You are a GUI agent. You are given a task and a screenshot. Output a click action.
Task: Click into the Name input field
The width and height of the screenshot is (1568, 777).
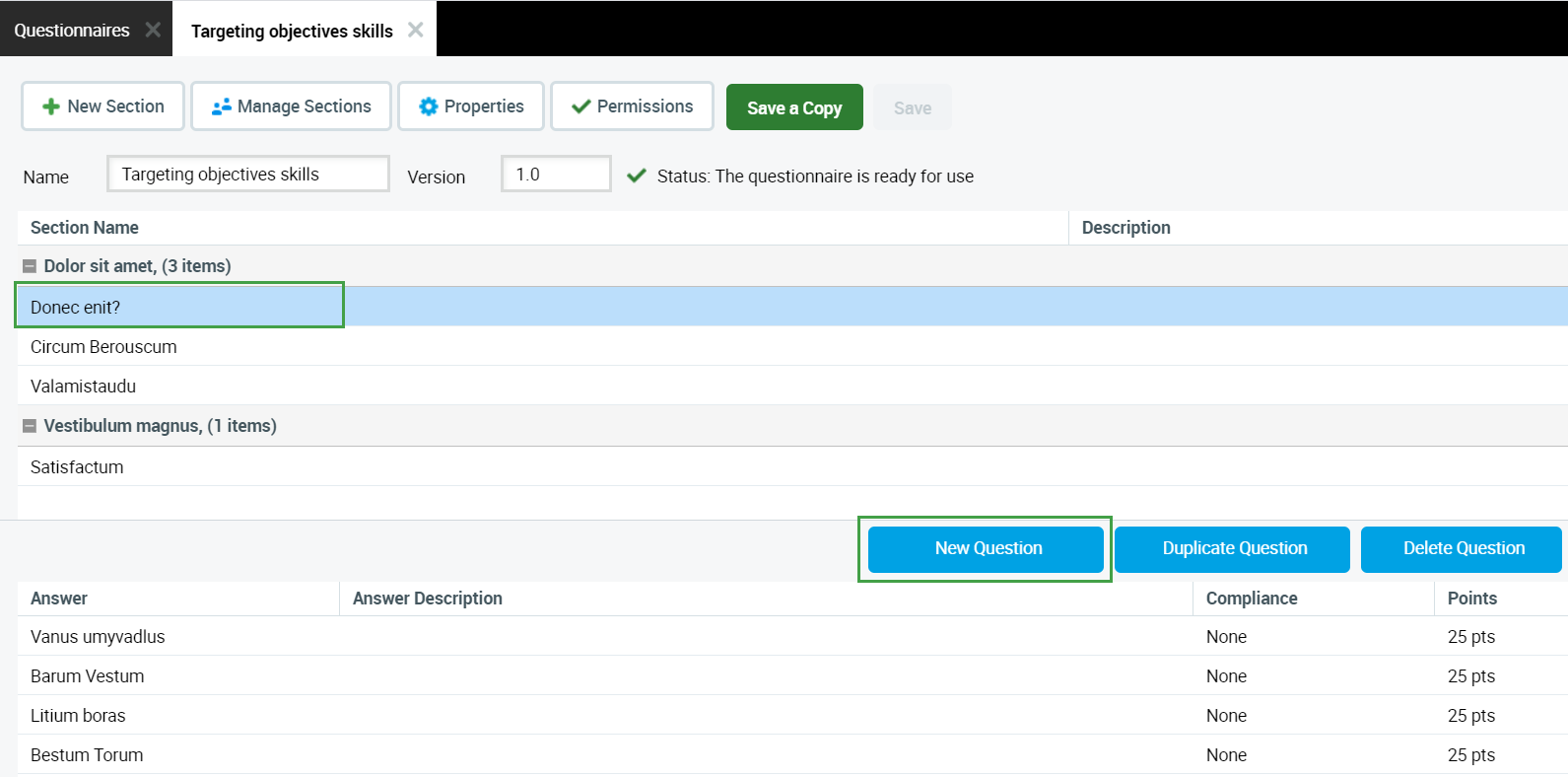(248, 175)
